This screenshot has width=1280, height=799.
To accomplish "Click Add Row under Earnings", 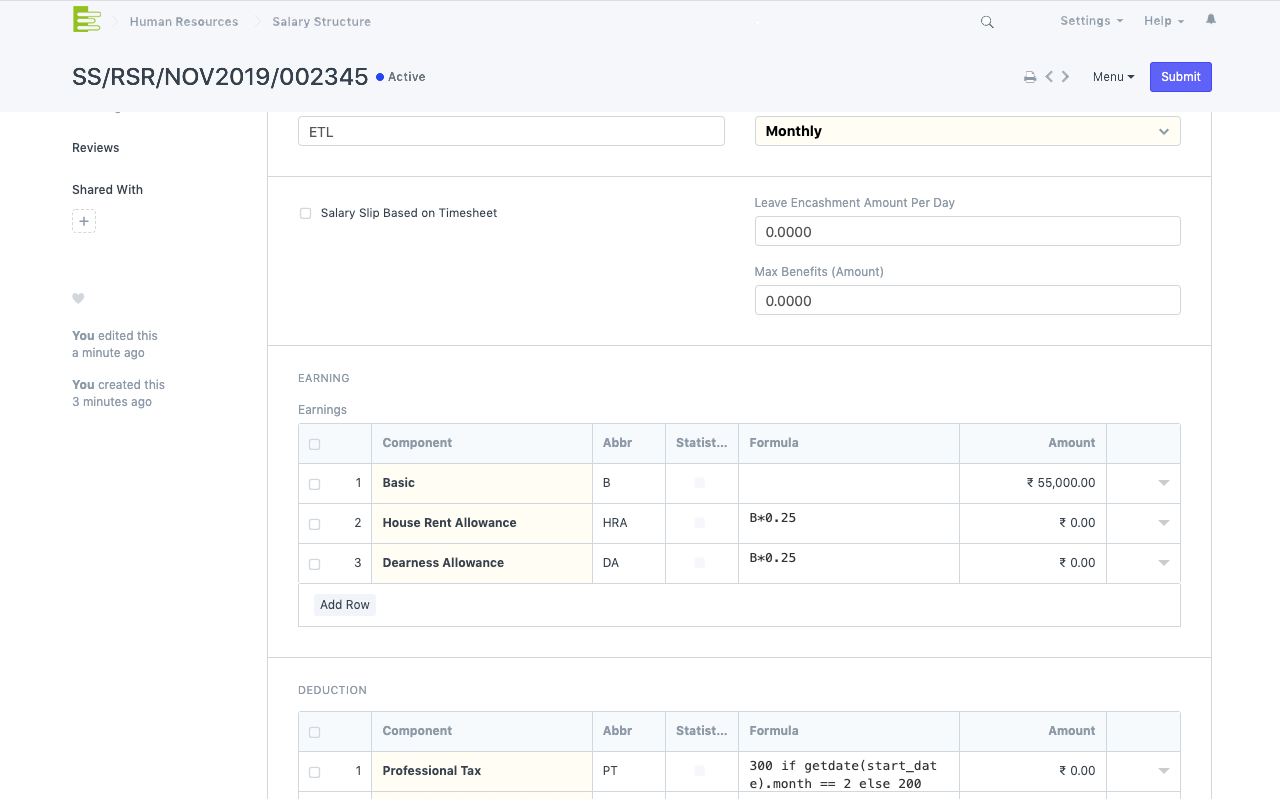I will pyautogui.click(x=345, y=605).
